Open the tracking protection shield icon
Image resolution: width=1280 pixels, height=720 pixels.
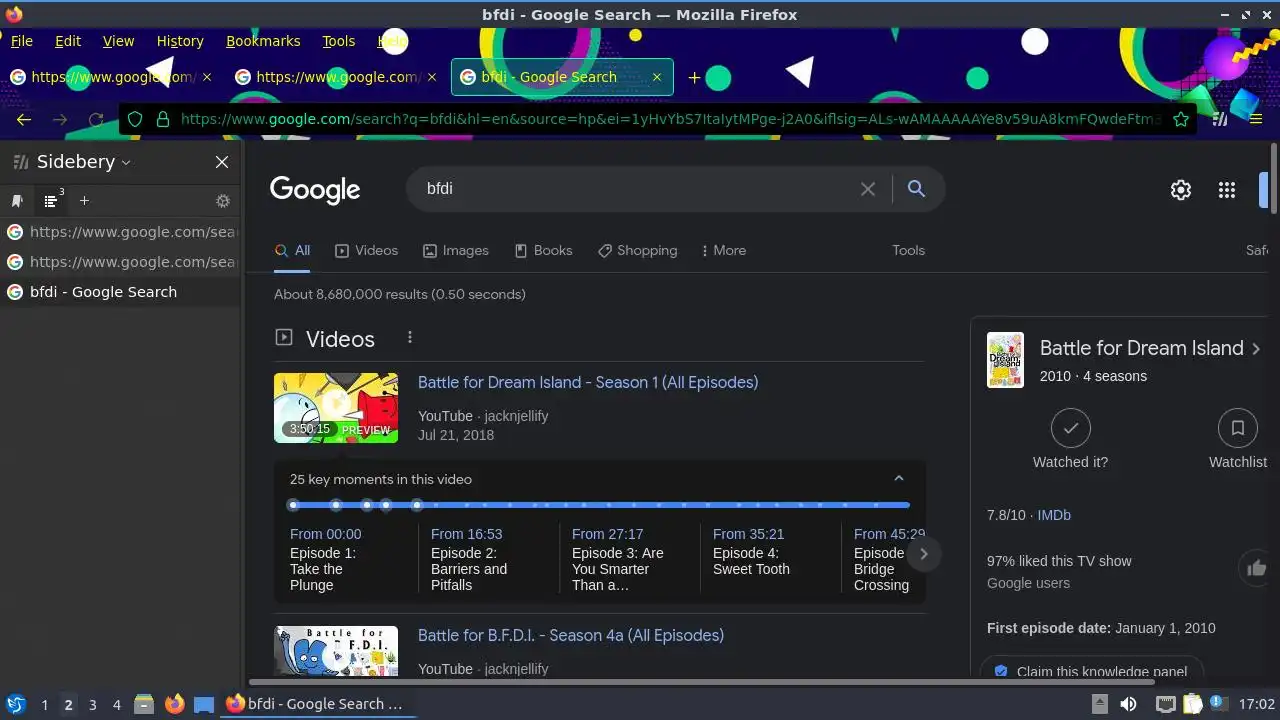click(135, 119)
